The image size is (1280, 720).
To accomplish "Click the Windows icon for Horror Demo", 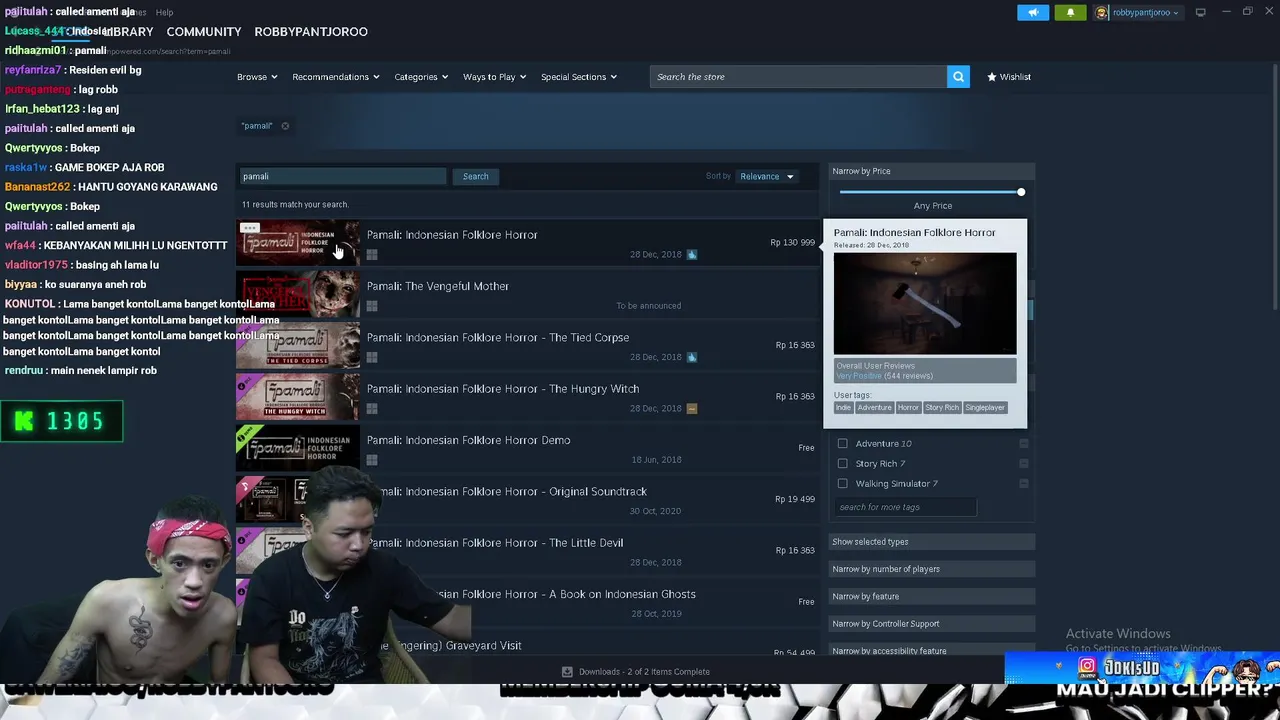I will coord(372,460).
